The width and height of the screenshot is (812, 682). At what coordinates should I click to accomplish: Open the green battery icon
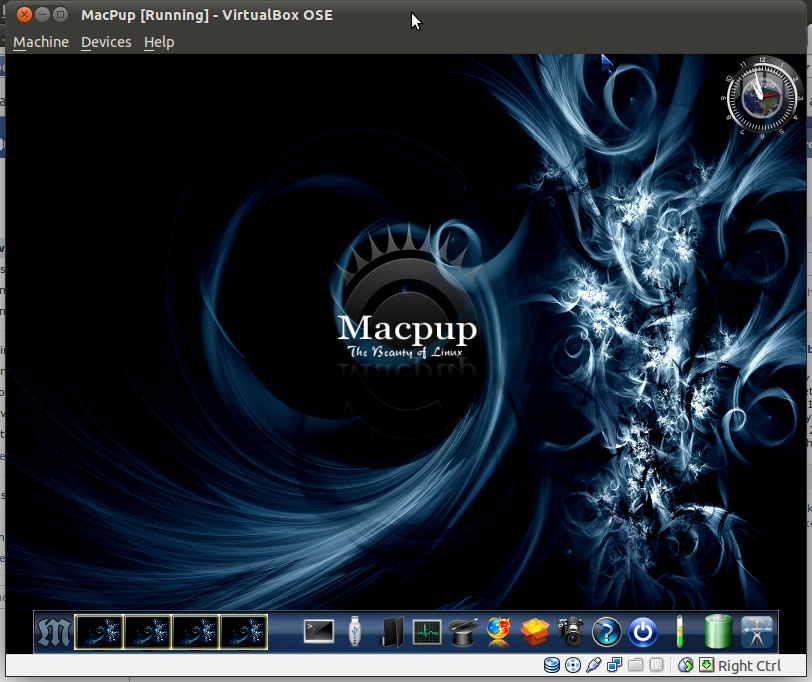coord(718,631)
